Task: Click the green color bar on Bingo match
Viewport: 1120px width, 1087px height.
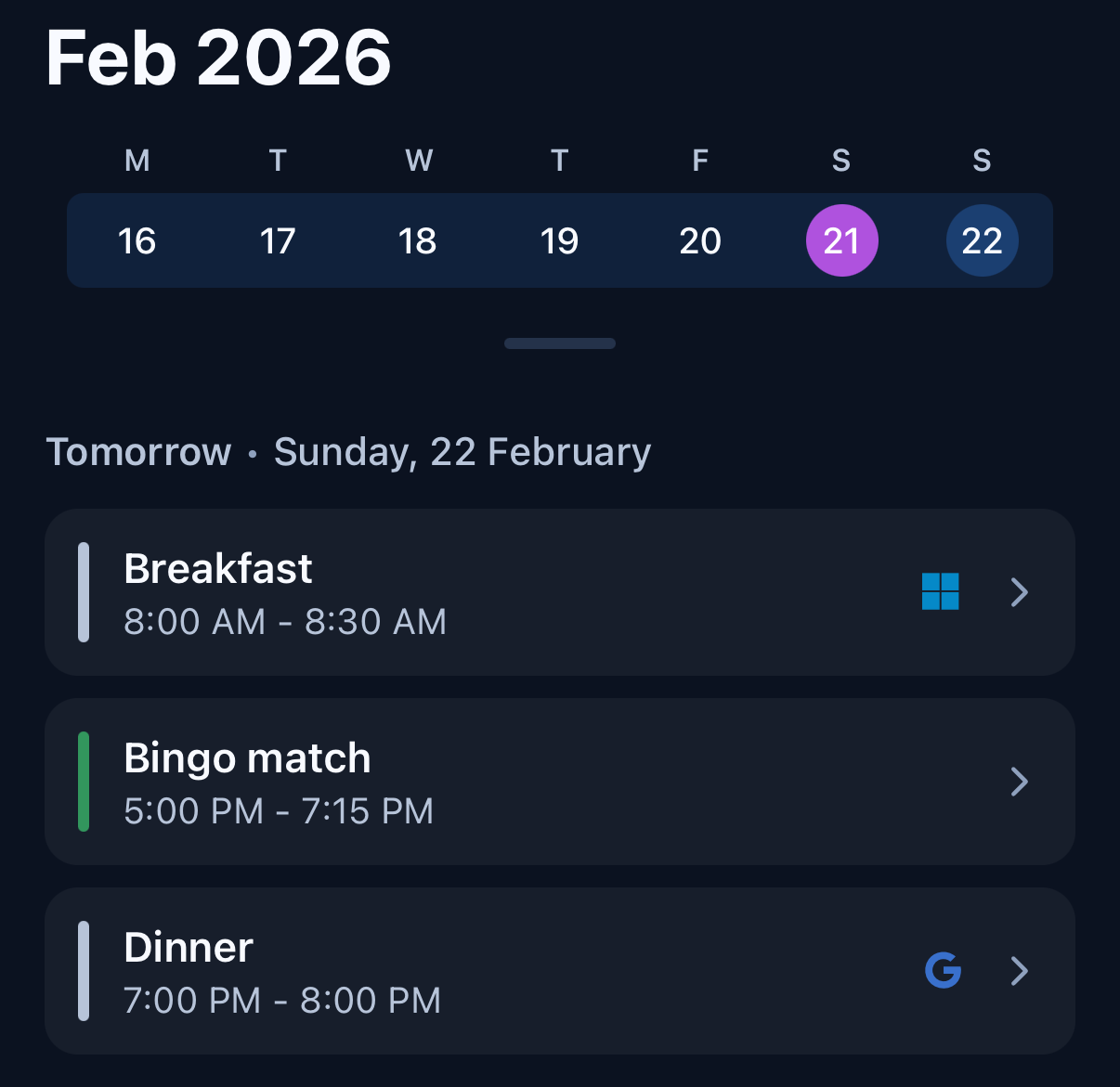Action: tap(84, 782)
